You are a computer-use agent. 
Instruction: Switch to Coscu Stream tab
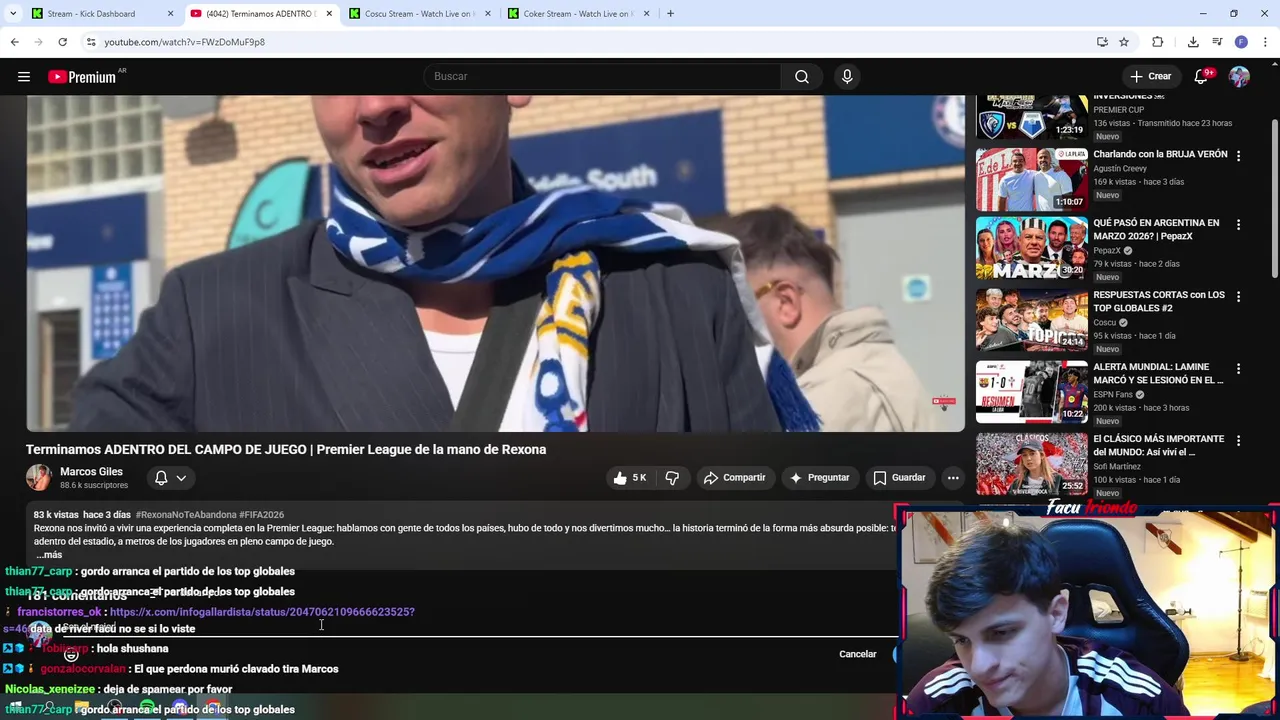(x=419, y=14)
